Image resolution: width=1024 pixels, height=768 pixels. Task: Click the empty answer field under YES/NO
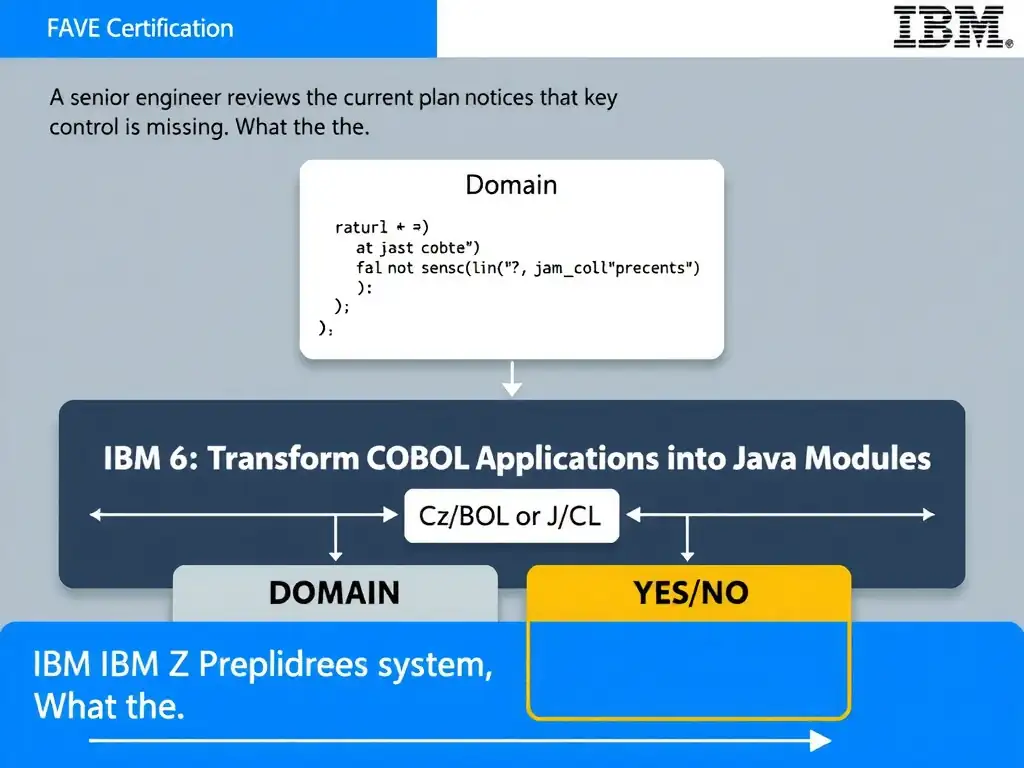pos(688,670)
